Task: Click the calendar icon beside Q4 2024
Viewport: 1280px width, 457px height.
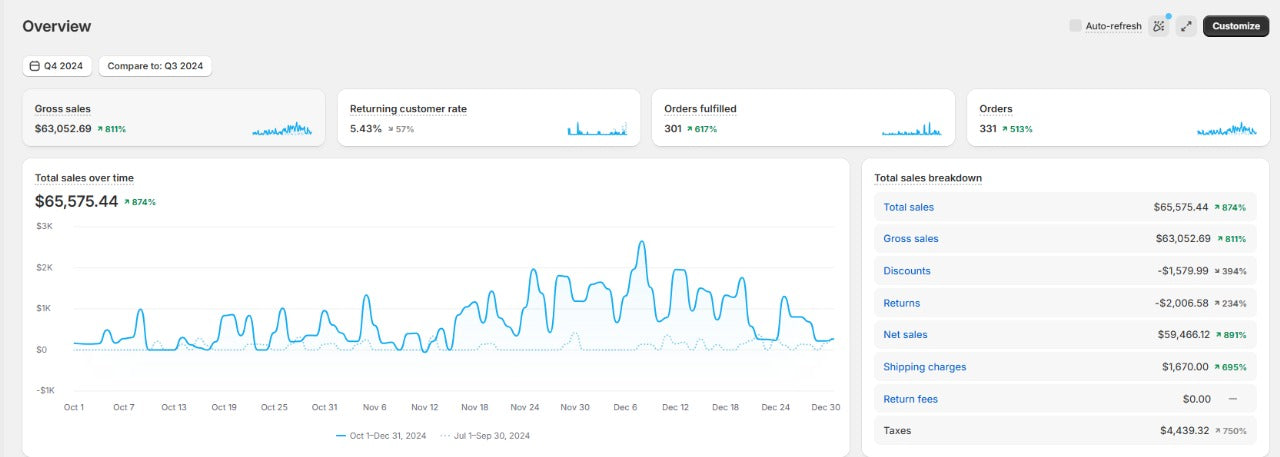Action: click(35, 66)
